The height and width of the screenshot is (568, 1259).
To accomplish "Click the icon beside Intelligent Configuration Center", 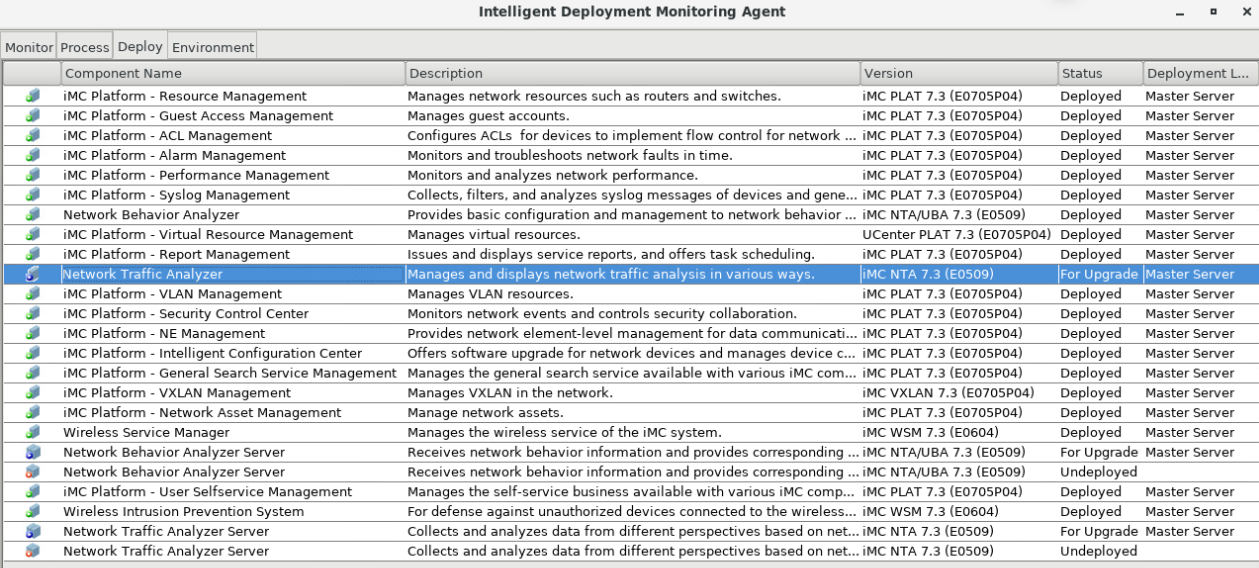I will [33, 353].
